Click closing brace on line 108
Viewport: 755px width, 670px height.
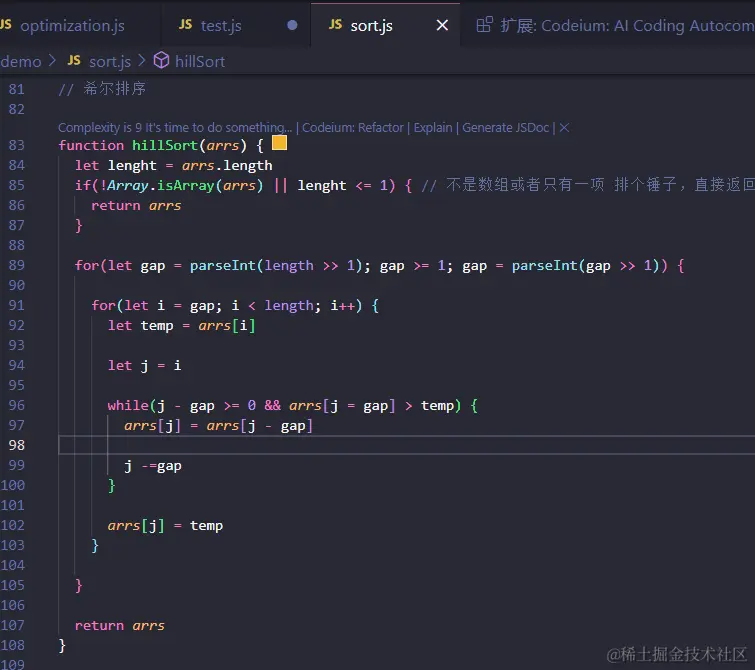point(62,645)
